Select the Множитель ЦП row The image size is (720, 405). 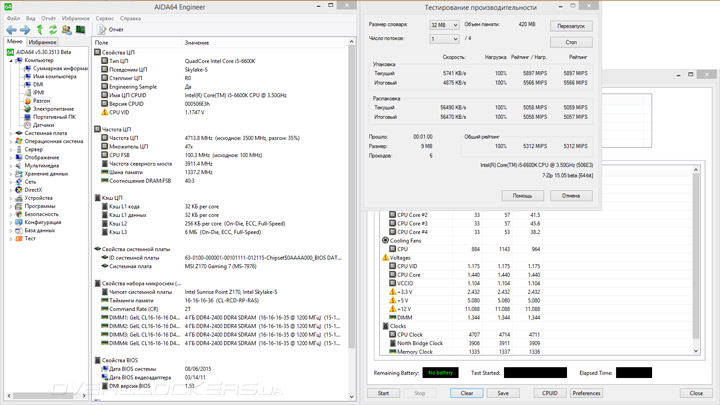tap(220, 146)
